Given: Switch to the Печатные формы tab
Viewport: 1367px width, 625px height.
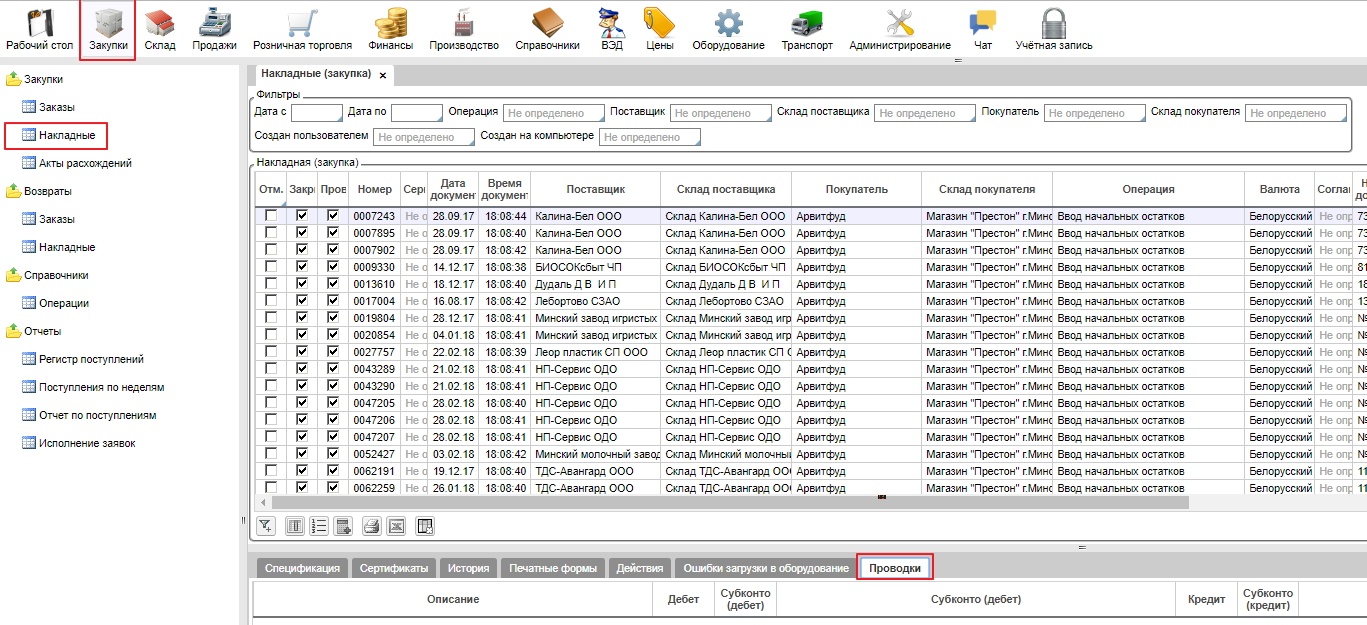Looking at the screenshot, I should click(553, 568).
